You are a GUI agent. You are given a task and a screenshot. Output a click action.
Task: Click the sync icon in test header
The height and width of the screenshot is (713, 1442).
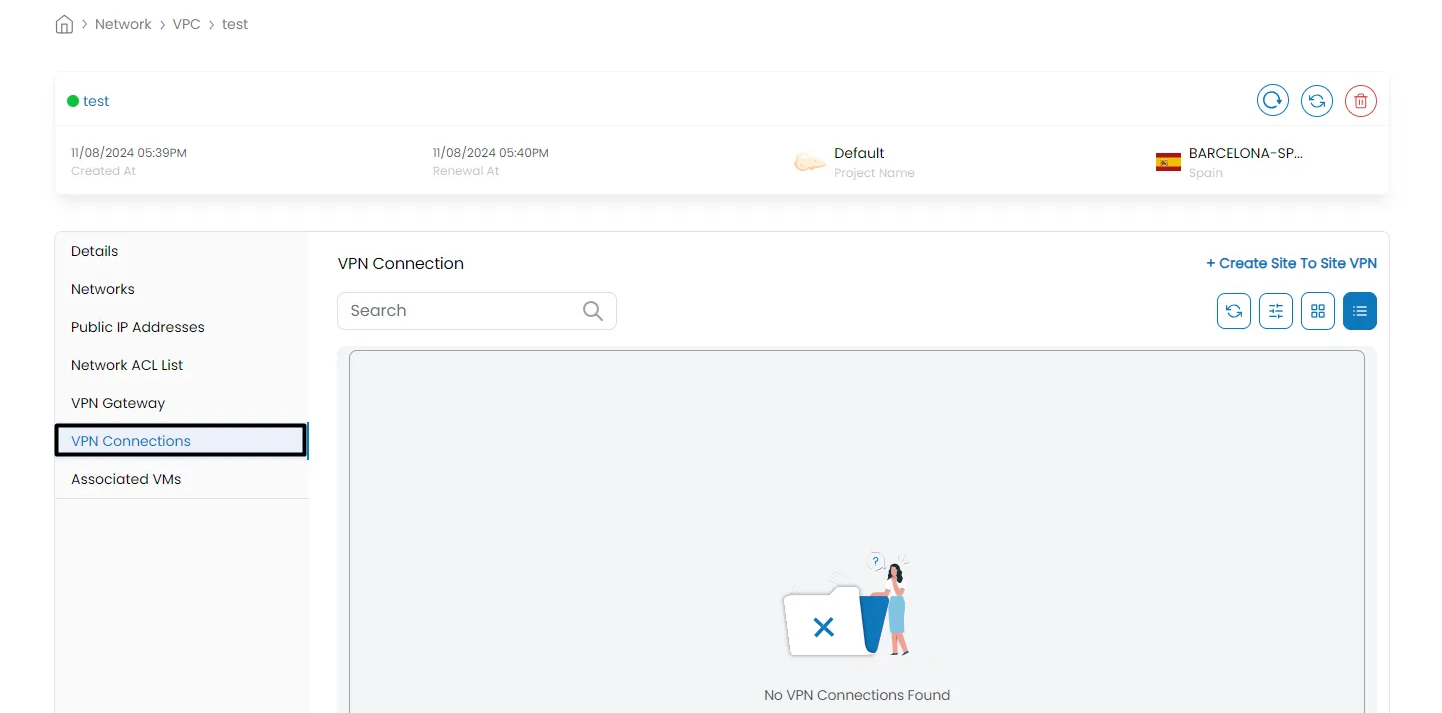(1316, 101)
